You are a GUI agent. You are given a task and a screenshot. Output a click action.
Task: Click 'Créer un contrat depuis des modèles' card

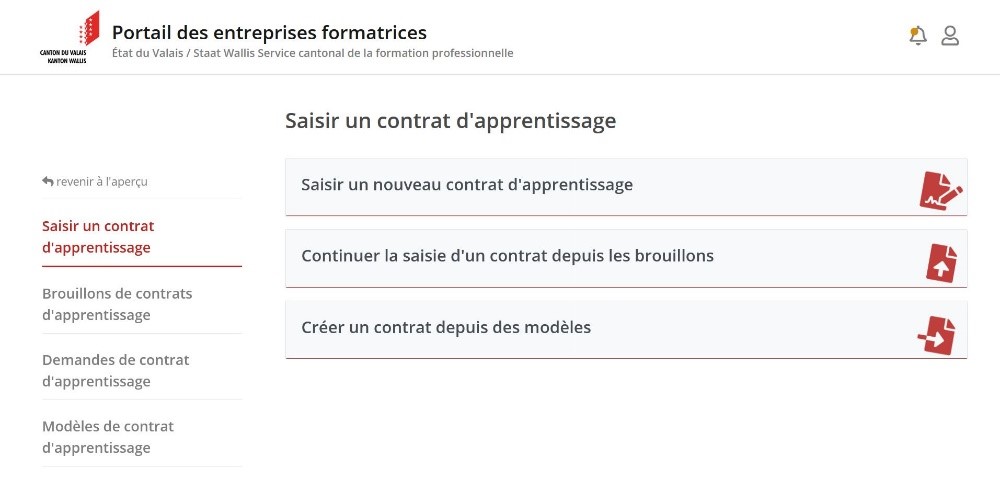pos(446,327)
